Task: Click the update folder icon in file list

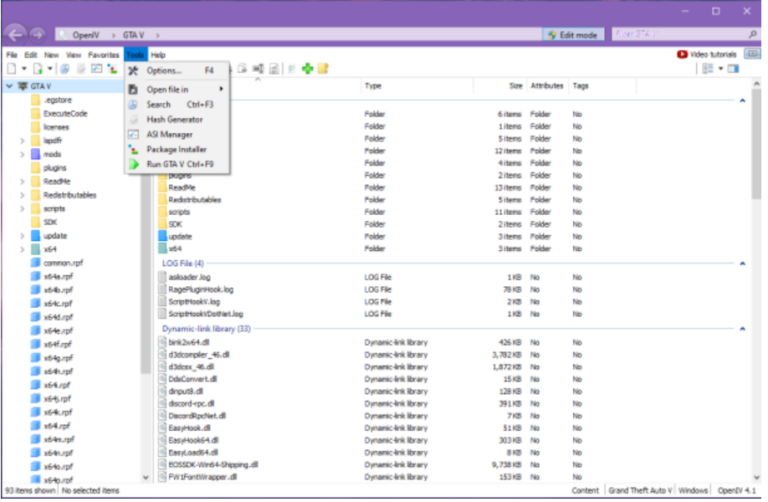Action: pyautogui.click(x=163, y=236)
